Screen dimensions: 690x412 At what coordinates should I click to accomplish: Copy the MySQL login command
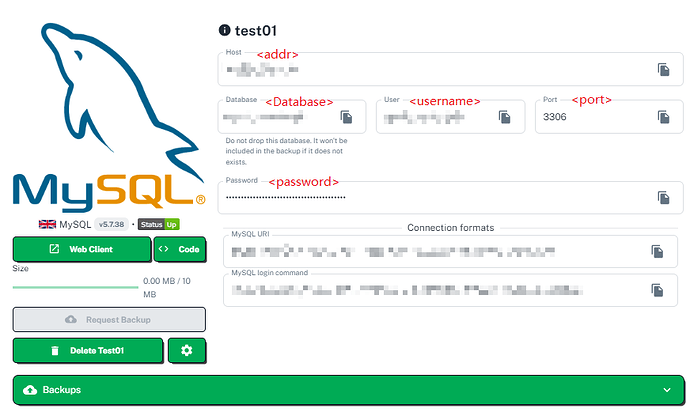[657, 291]
